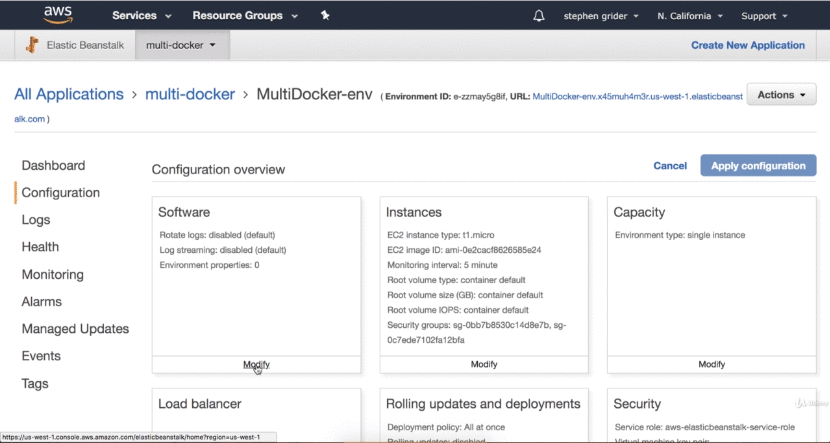Click the Elastic Beanstalk service icon
The height and width of the screenshot is (443, 830).
[32, 45]
